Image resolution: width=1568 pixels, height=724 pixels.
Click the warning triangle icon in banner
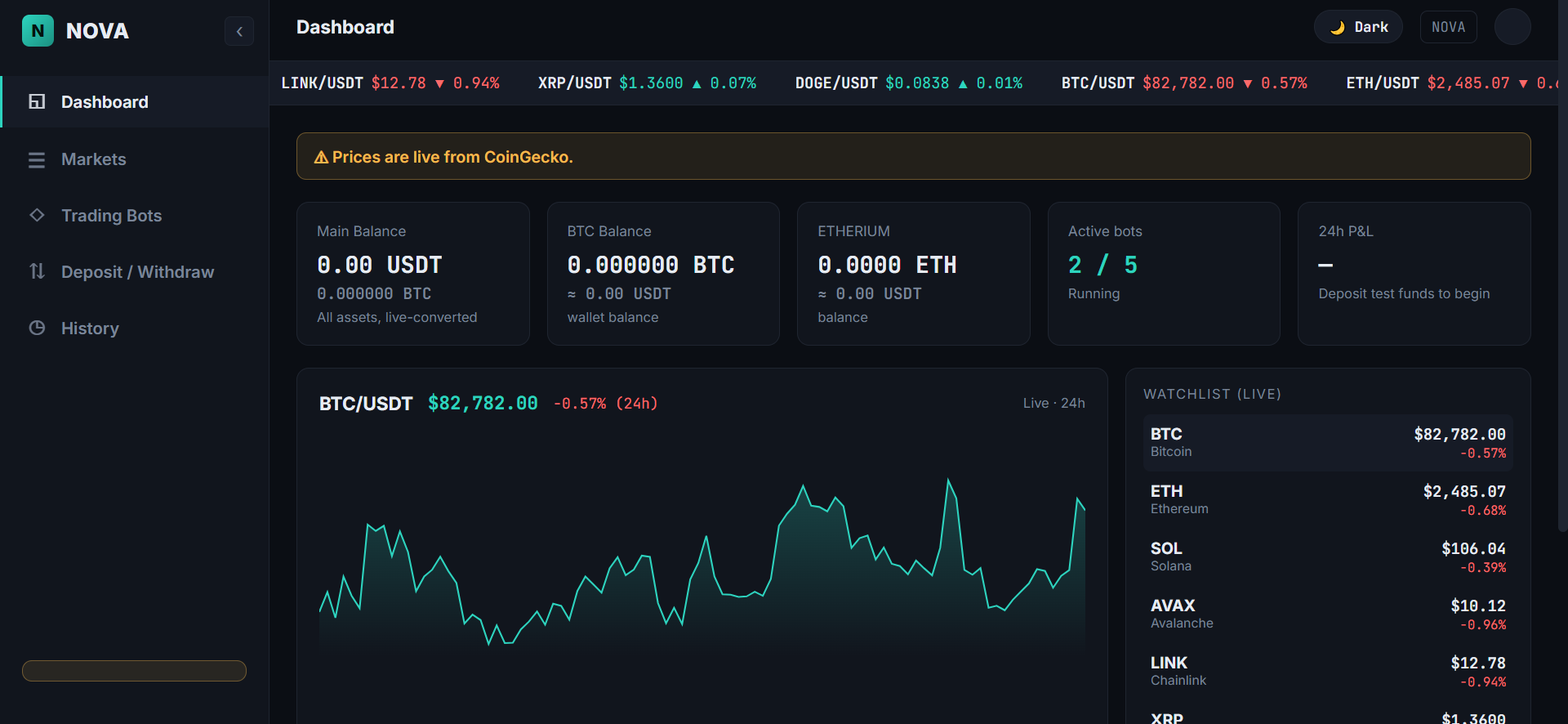[x=321, y=157]
